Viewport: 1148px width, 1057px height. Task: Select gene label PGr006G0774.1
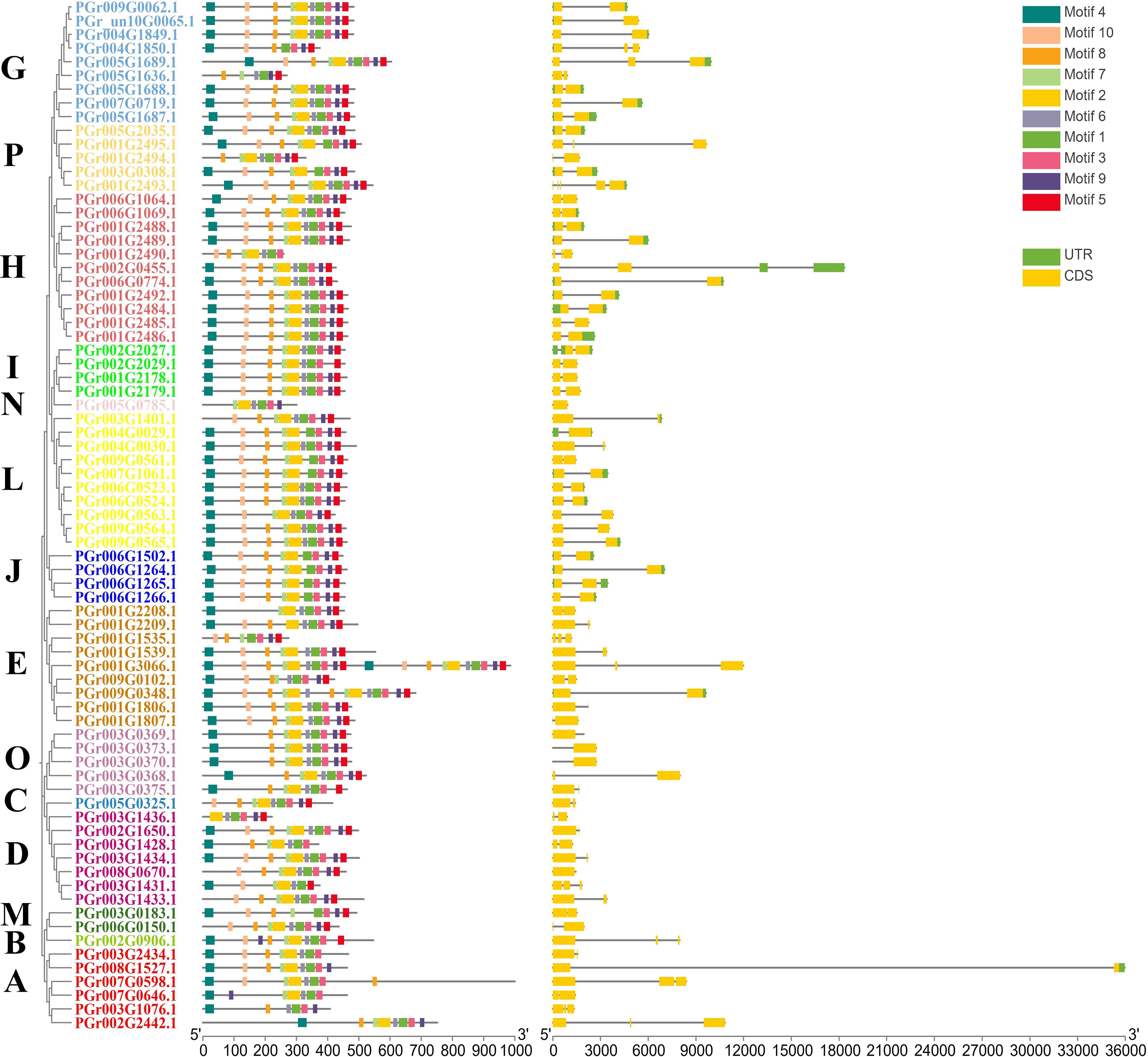coord(126,282)
